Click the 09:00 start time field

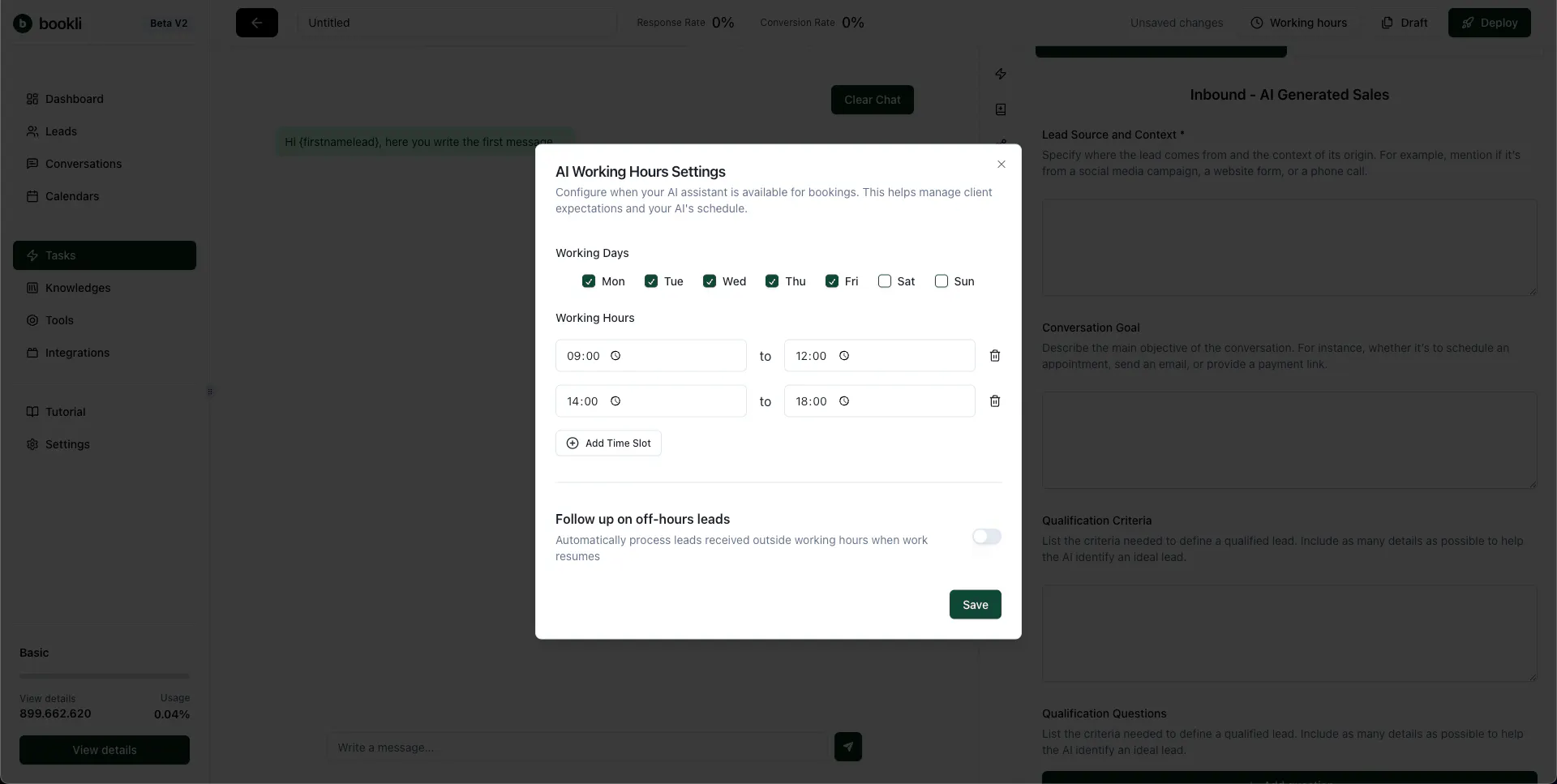pos(650,356)
